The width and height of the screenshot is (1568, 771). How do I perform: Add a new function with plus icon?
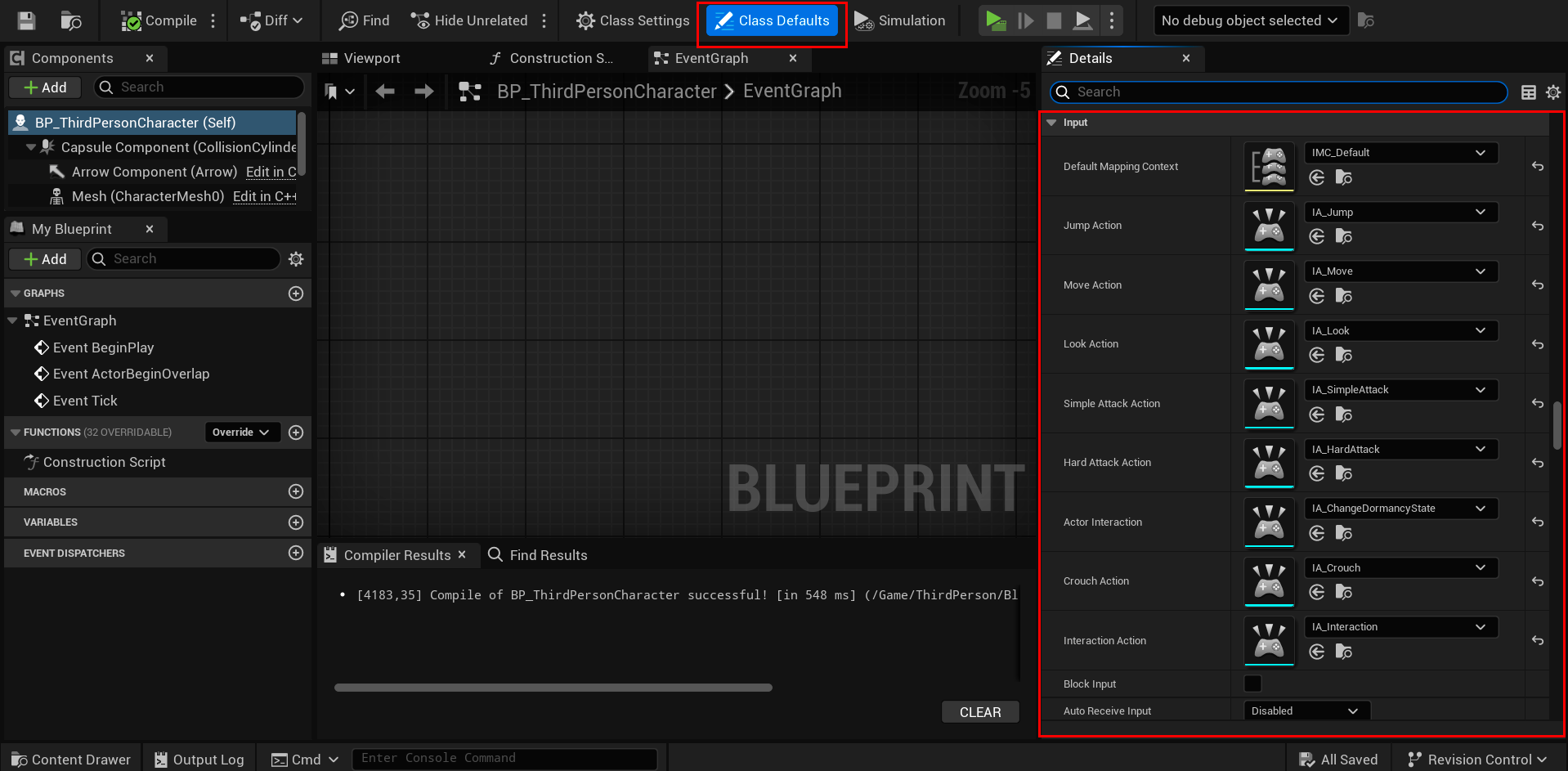(296, 433)
